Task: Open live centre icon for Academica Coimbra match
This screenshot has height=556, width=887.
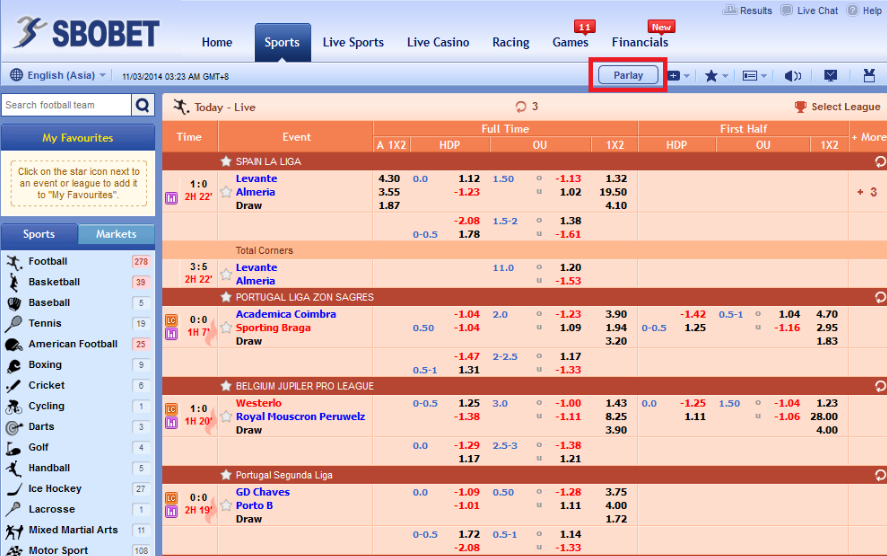Action: tap(171, 320)
